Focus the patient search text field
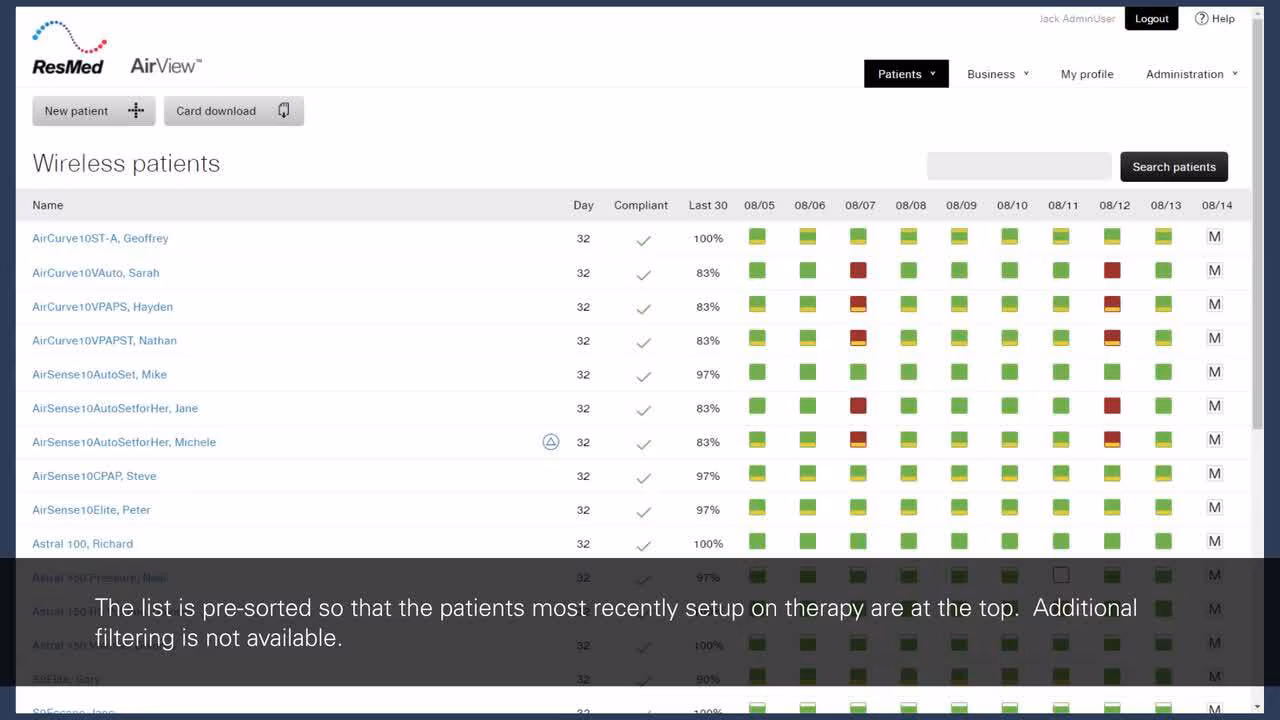This screenshot has height=720, width=1280. (x=1018, y=167)
